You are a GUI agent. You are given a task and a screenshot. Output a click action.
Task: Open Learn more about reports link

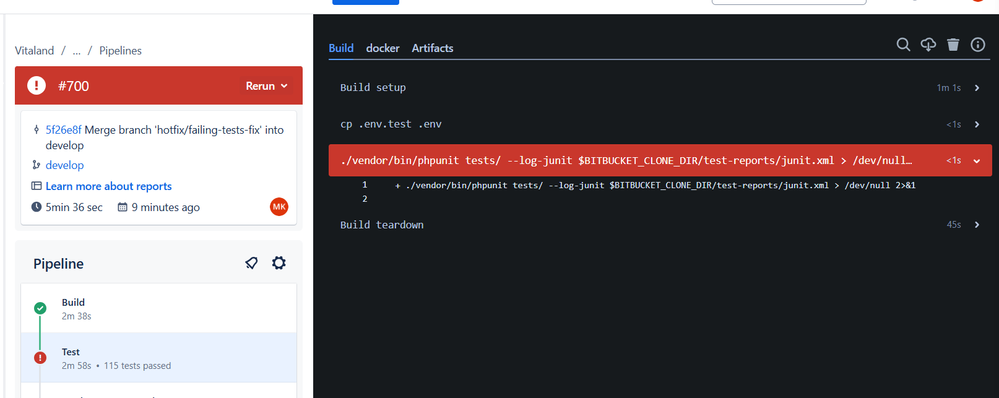(108, 186)
